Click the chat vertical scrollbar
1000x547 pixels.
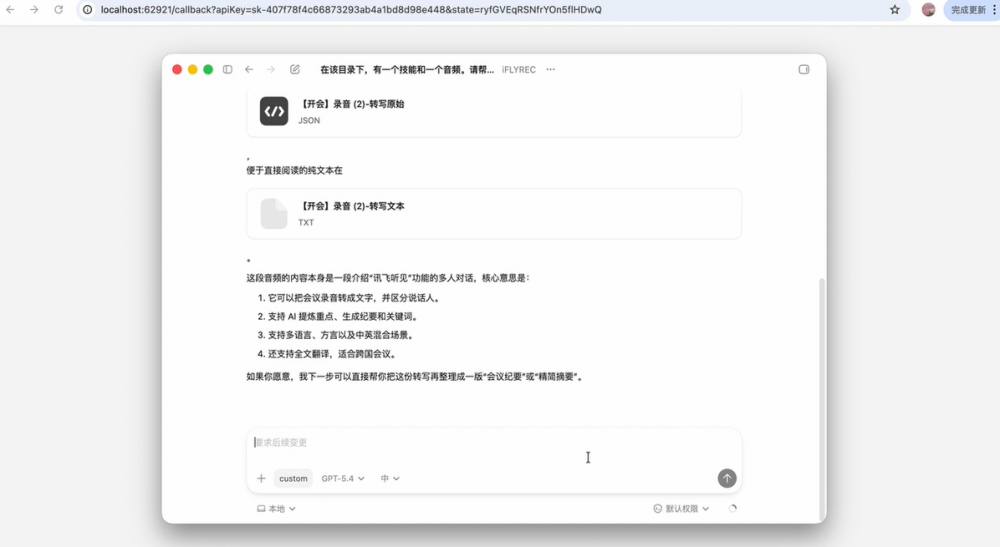822,398
